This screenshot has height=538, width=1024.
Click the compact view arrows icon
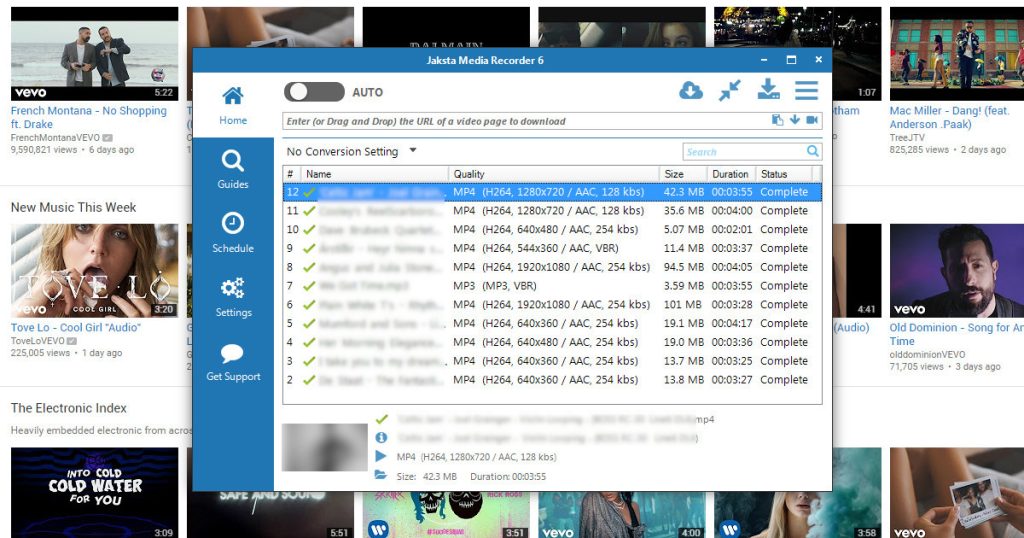[730, 91]
